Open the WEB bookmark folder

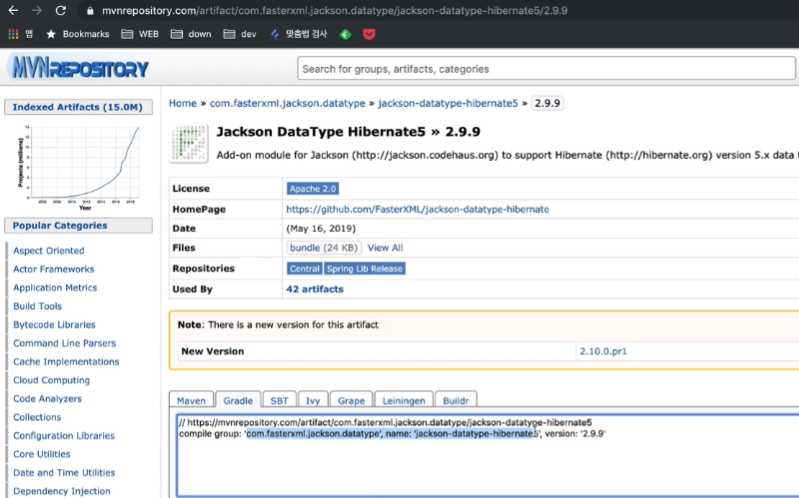pos(140,34)
